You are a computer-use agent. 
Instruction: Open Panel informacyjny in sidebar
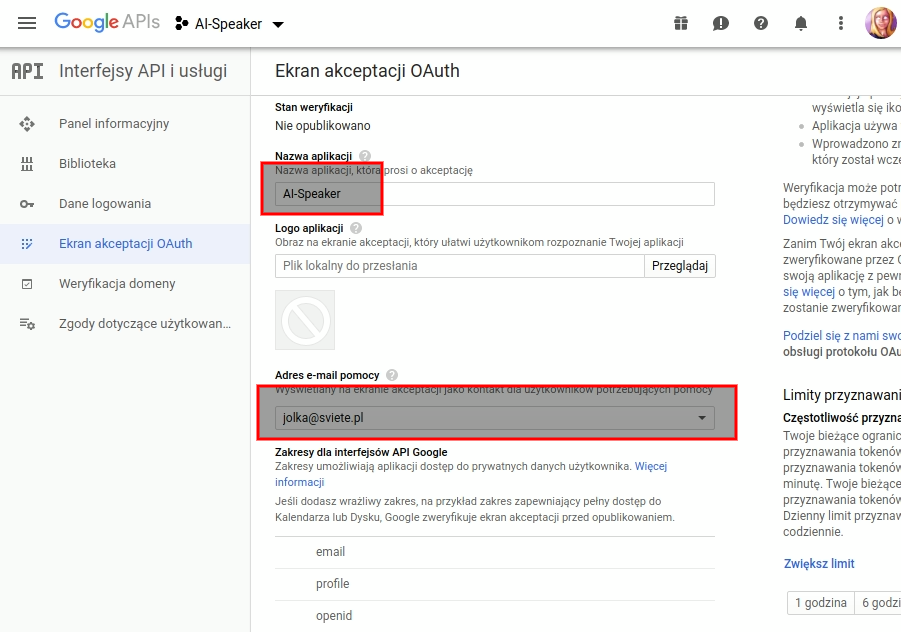pos(125,124)
